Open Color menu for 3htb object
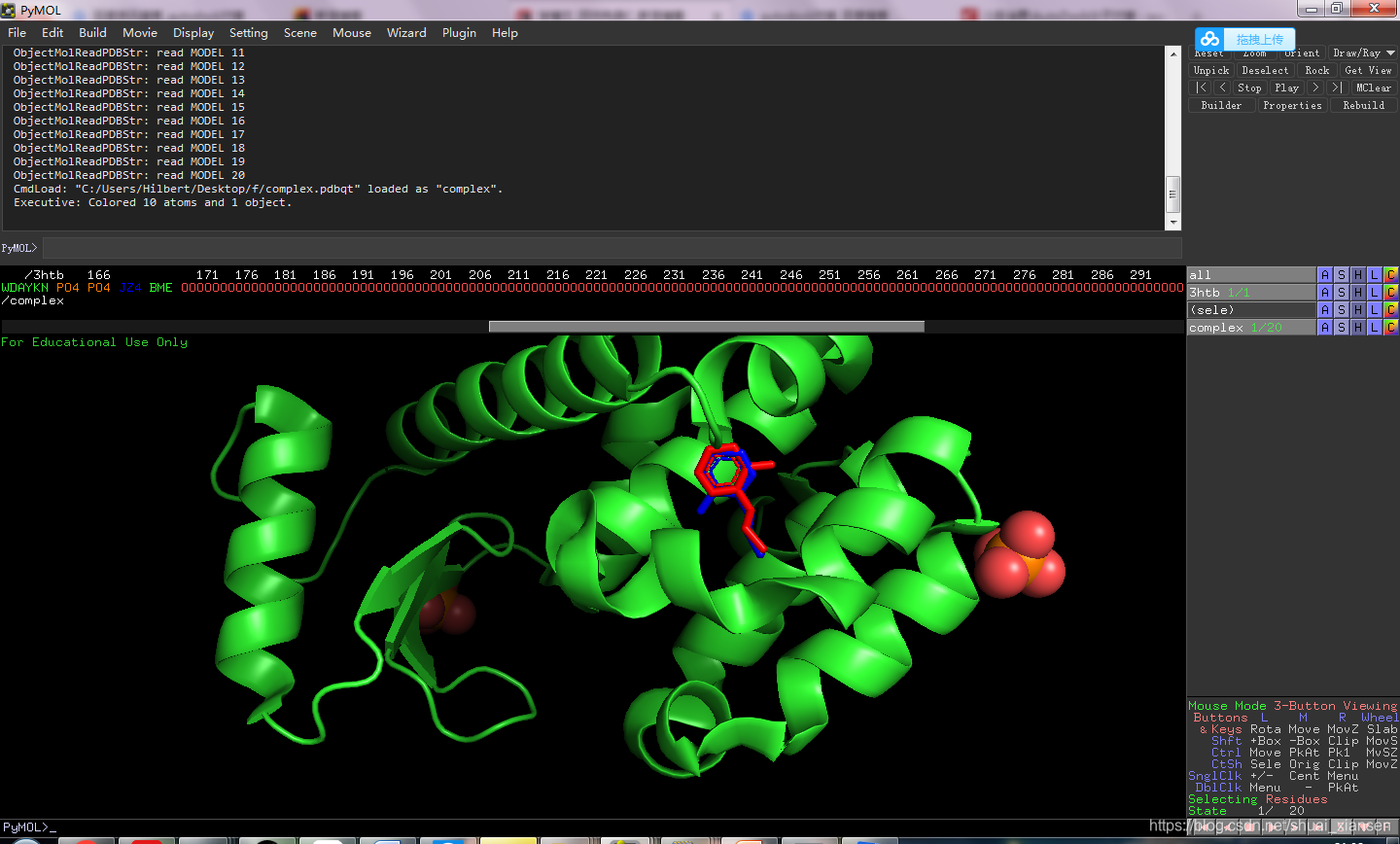1400x844 pixels. pos(1390,293)
